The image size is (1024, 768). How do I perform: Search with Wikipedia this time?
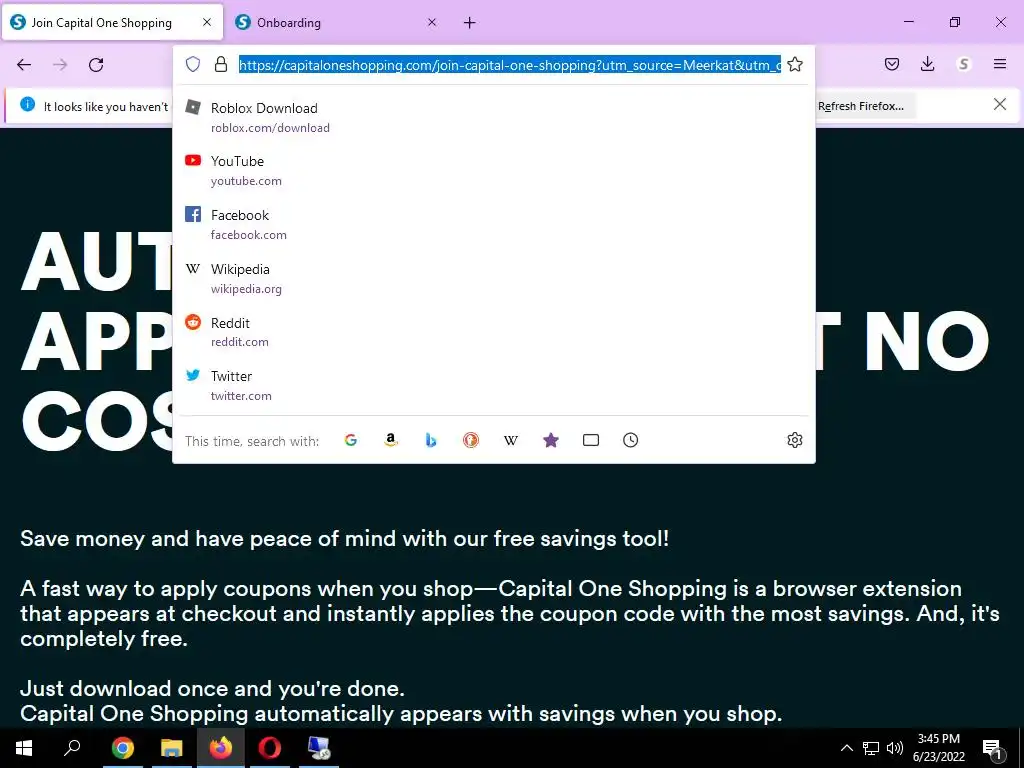(511, 440)
